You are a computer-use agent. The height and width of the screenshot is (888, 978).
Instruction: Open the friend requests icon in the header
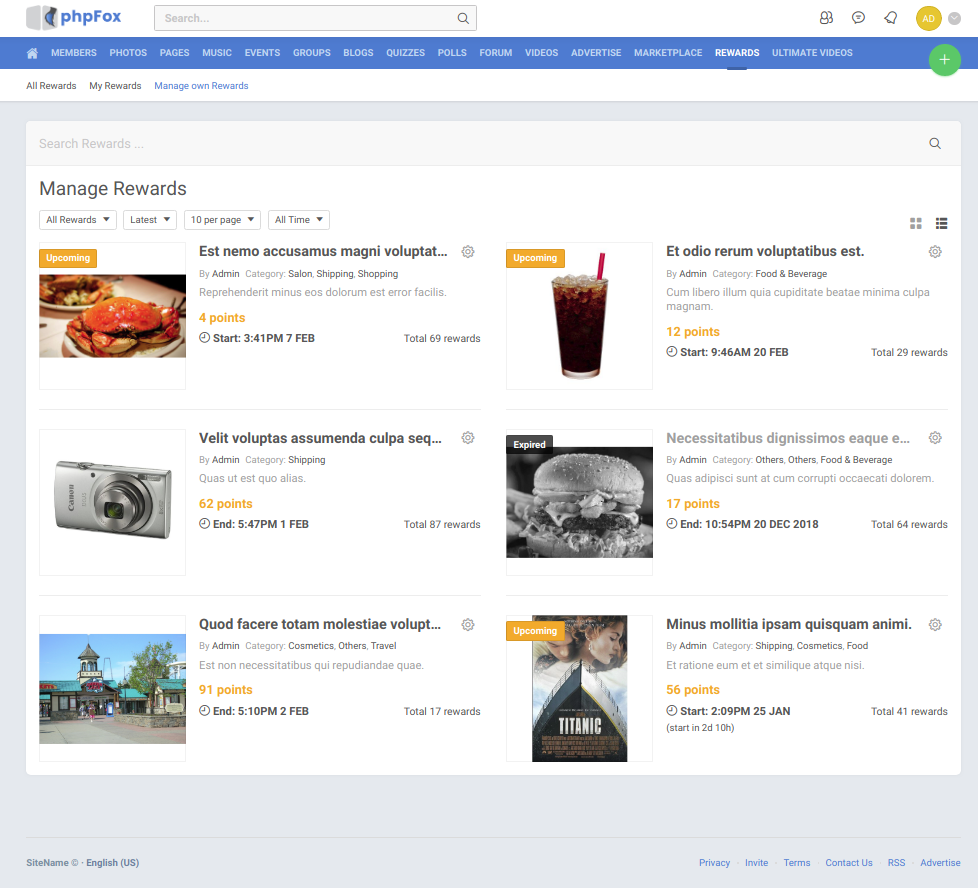click(826, 17)
